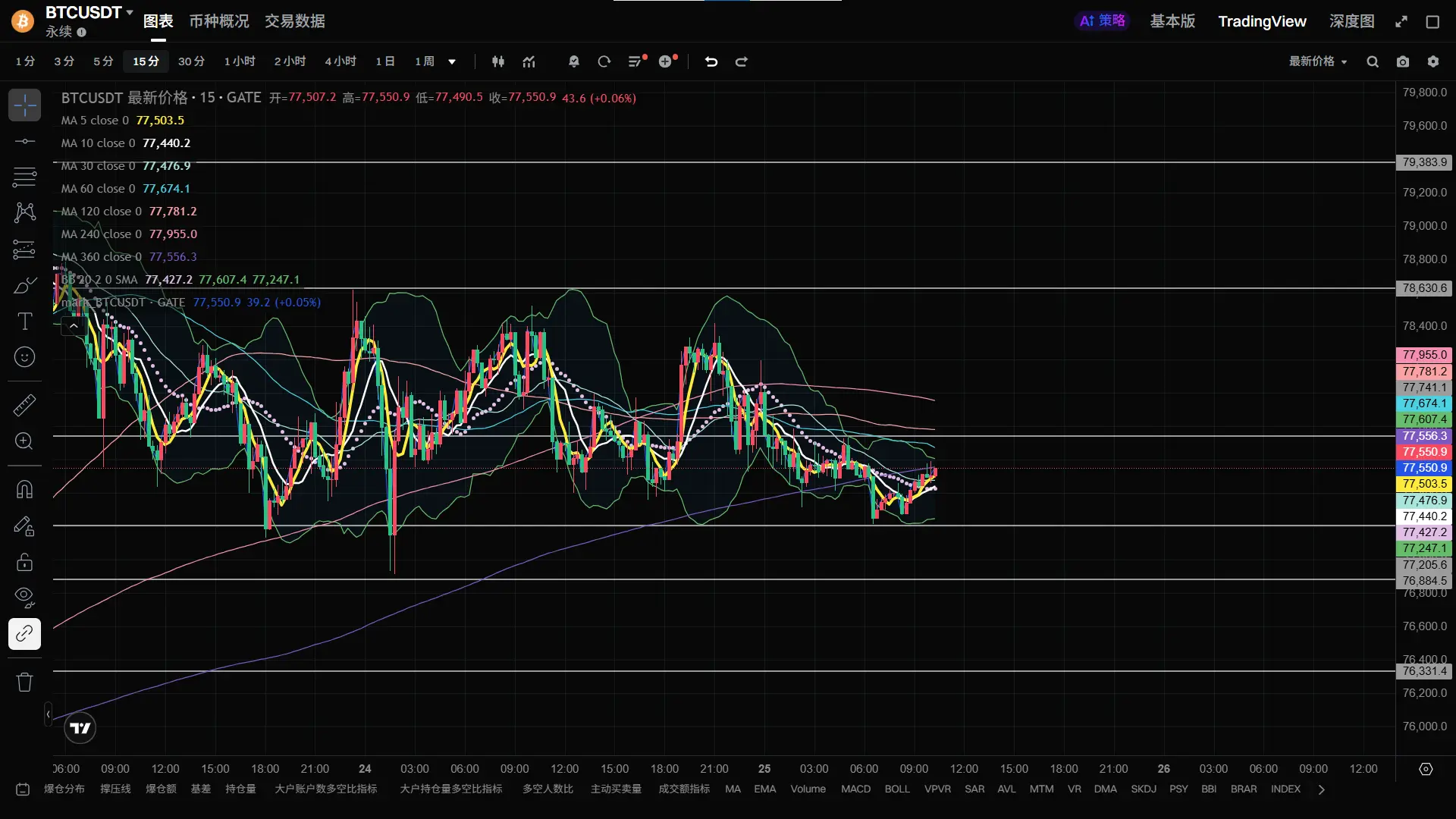Click the camera snapshot icon
The width and height of the screenshot is (1456, 819).
point(1403,61)
